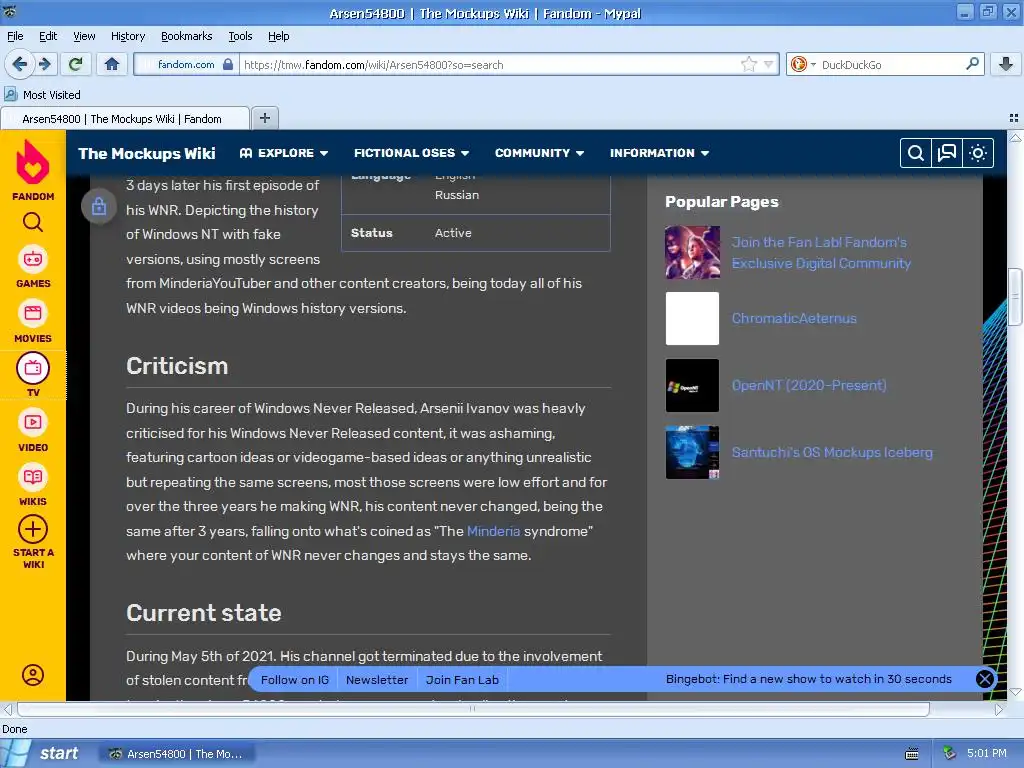Screen dimensions: 1024x768
Task: Click the Join Fan Lab button
Action: 462,680
